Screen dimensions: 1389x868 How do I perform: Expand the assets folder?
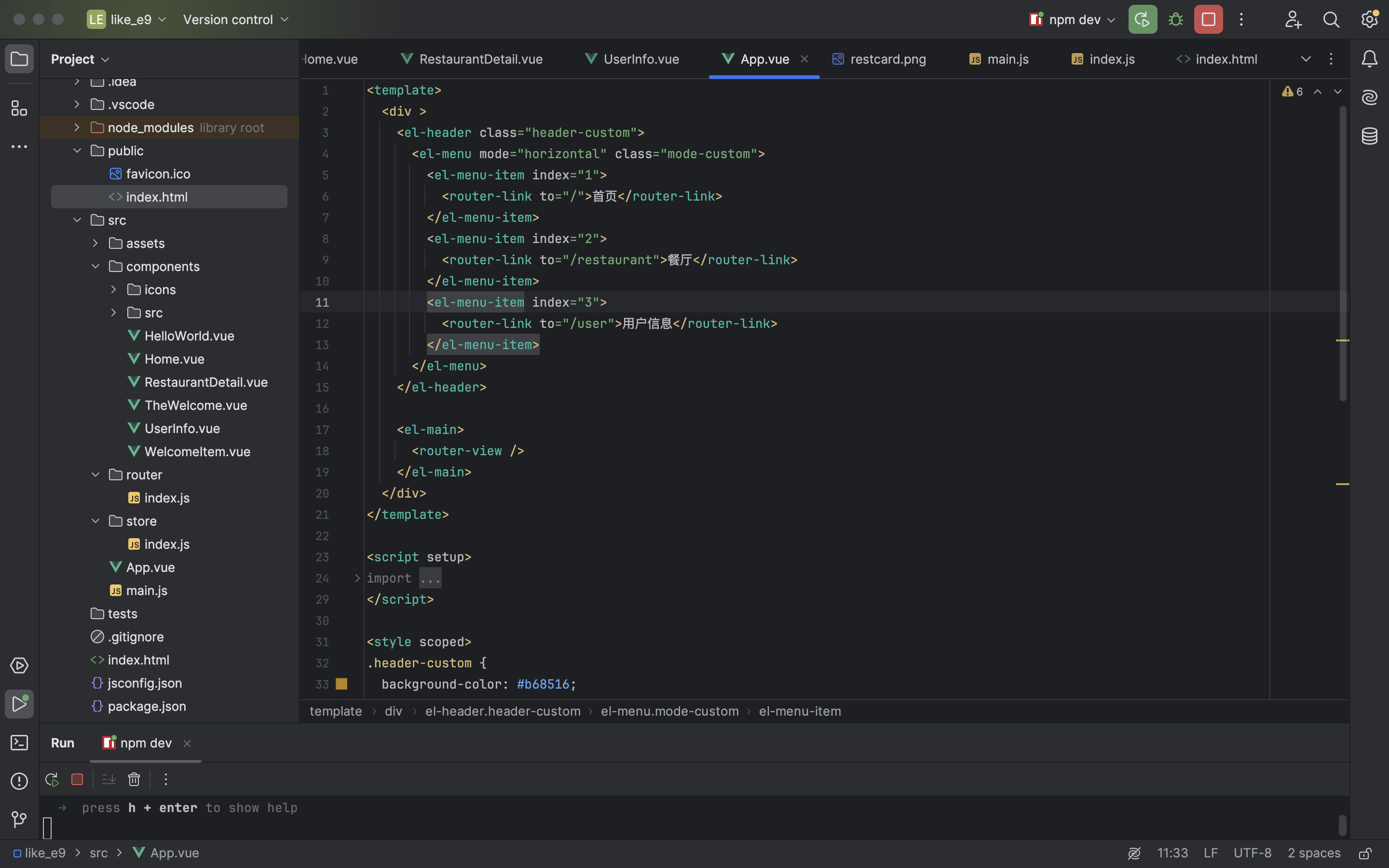coord(95,243)
